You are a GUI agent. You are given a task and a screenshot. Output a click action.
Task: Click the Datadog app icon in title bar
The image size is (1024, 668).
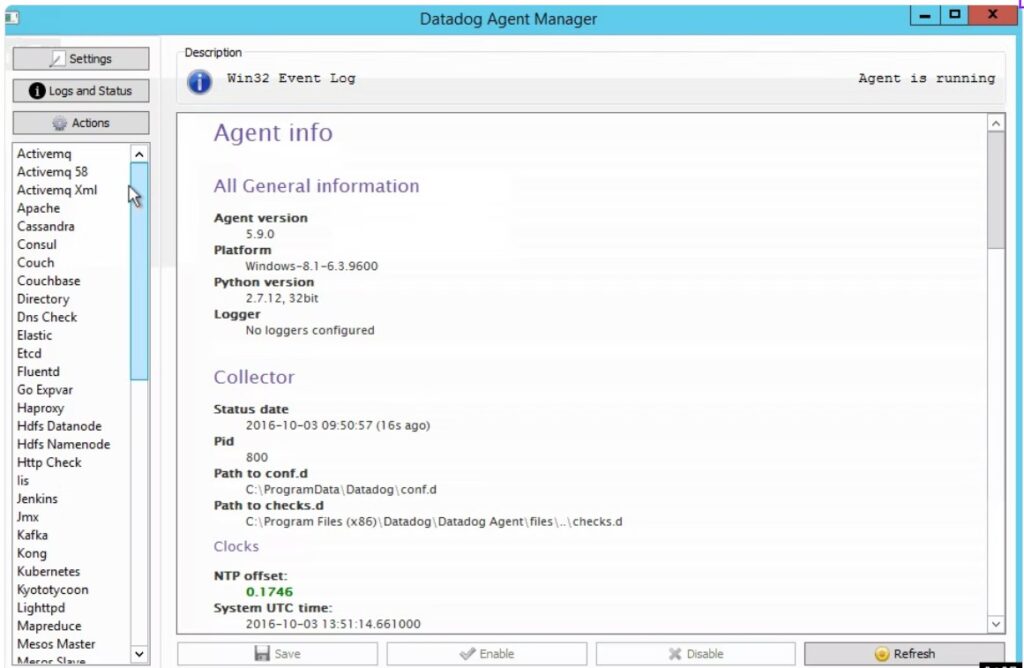pyautogui.click(x=12, y=17)
